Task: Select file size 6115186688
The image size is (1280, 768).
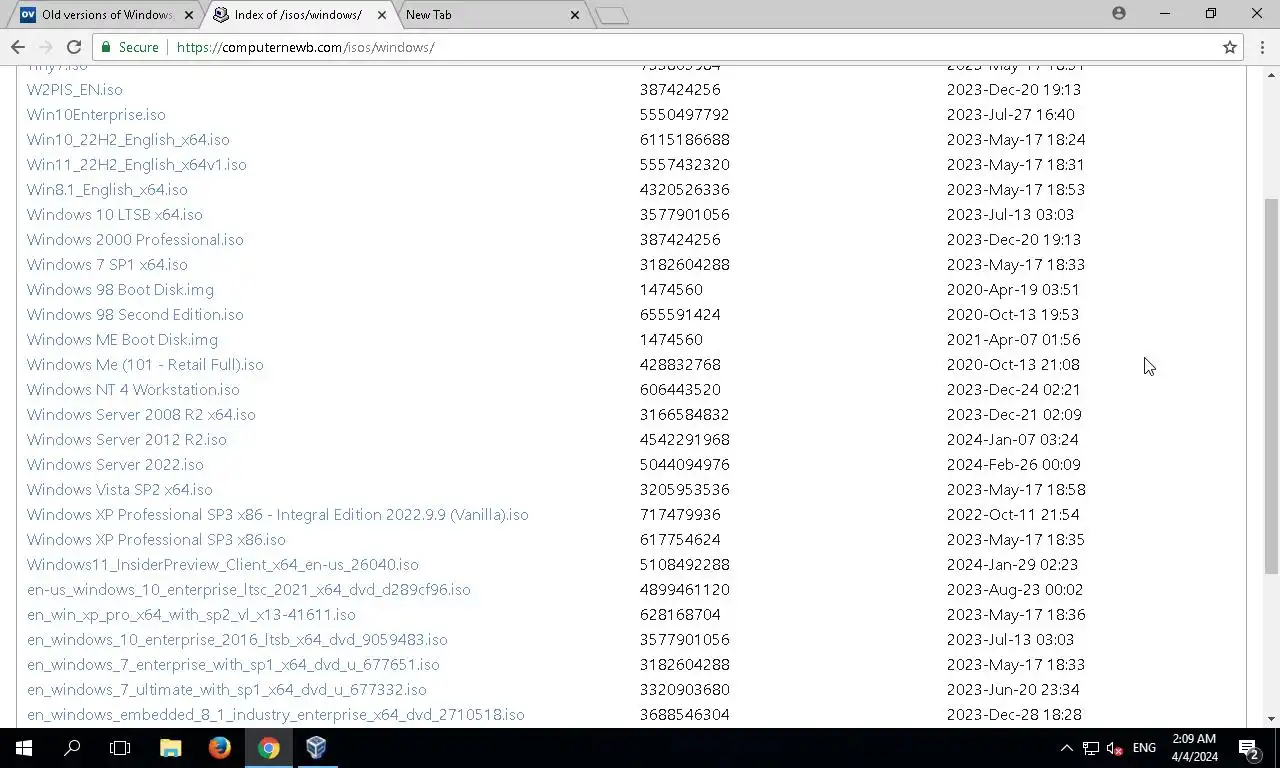Action: tap(685, 139)
